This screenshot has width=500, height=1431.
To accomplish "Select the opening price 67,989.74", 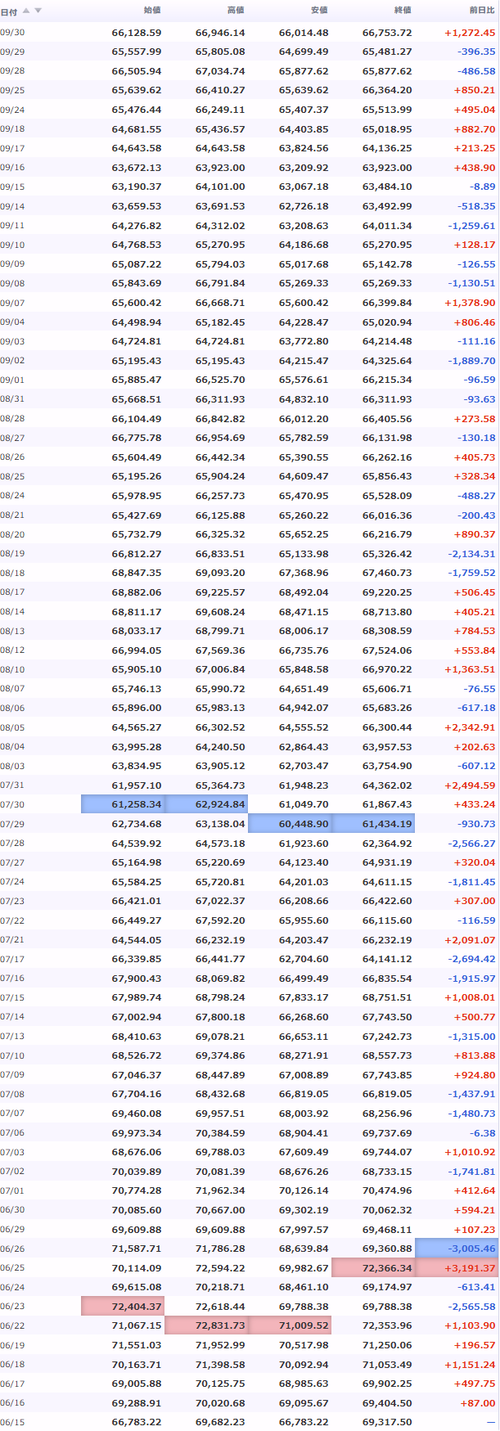I will (x=136, y=997).
